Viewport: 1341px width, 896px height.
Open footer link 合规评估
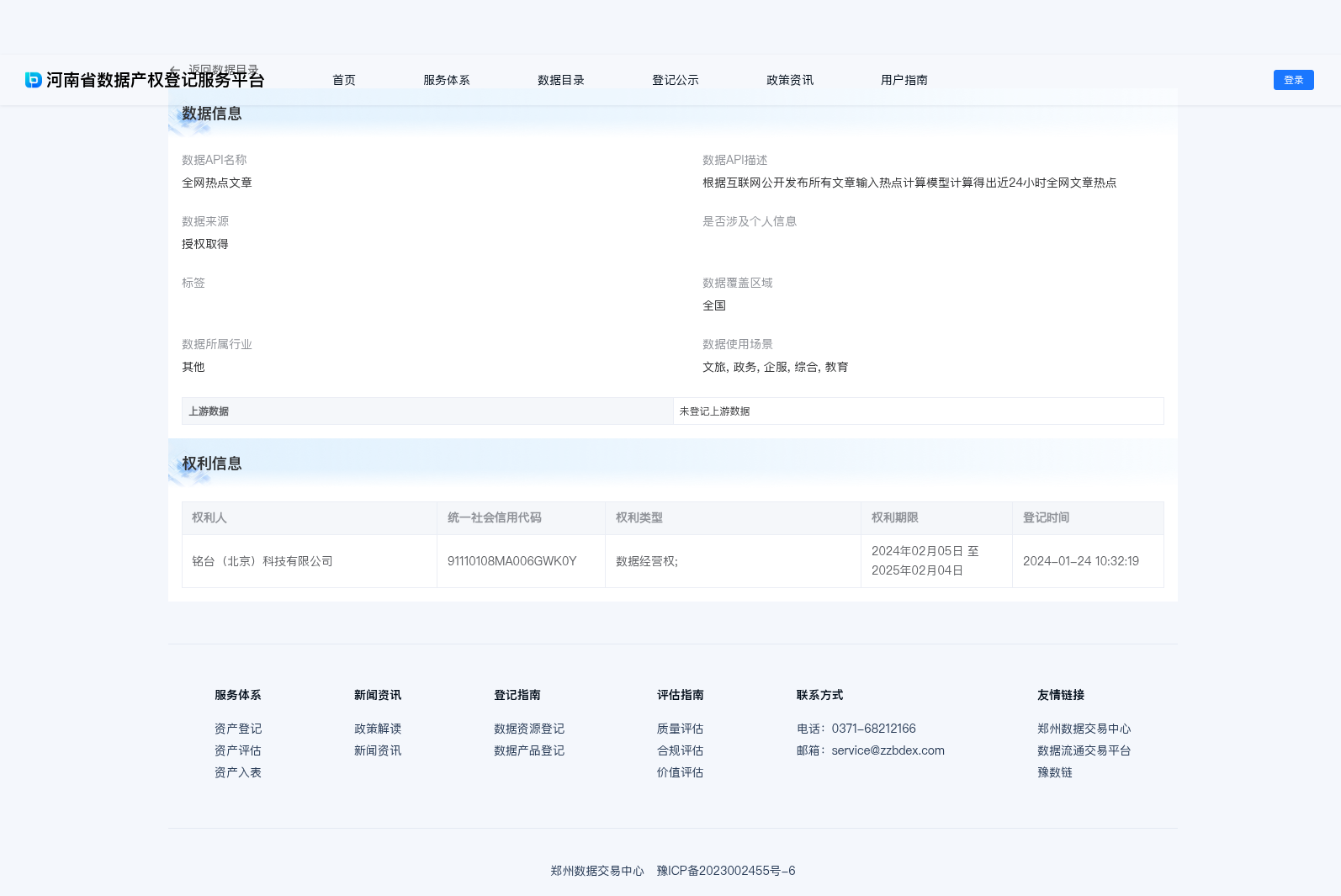click(681, 750)
